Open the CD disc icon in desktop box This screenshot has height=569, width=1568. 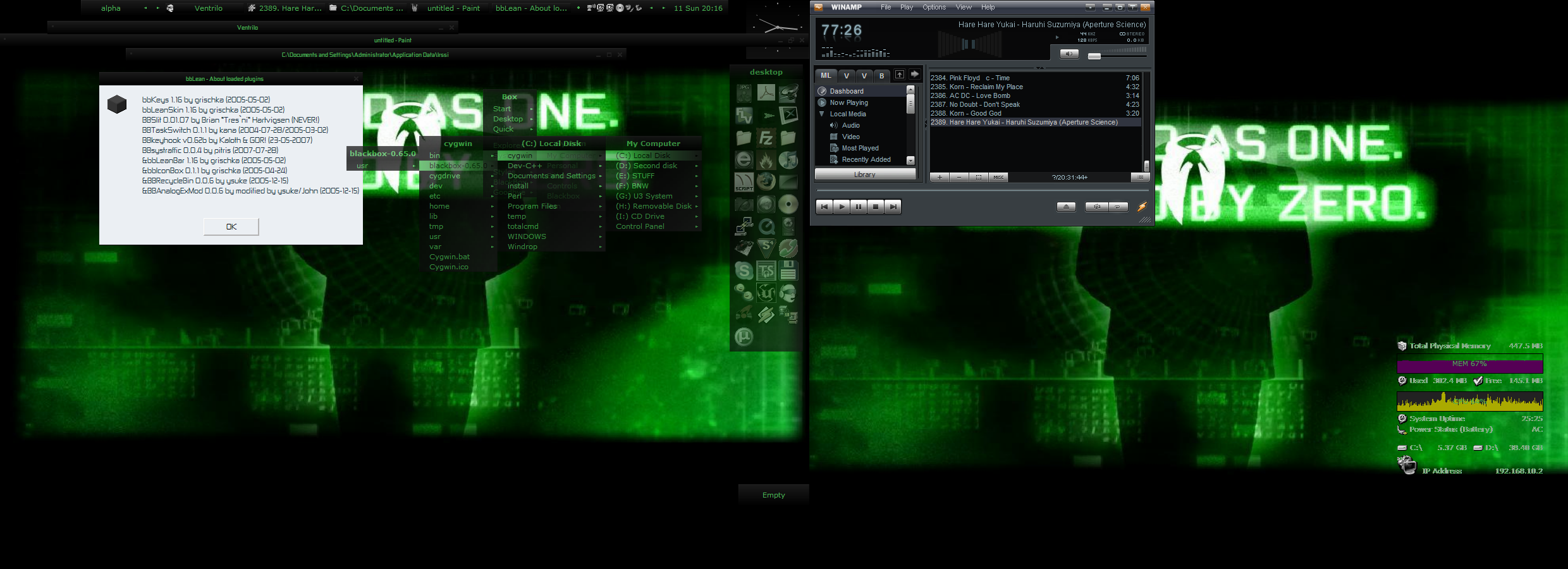coord(788,204)
